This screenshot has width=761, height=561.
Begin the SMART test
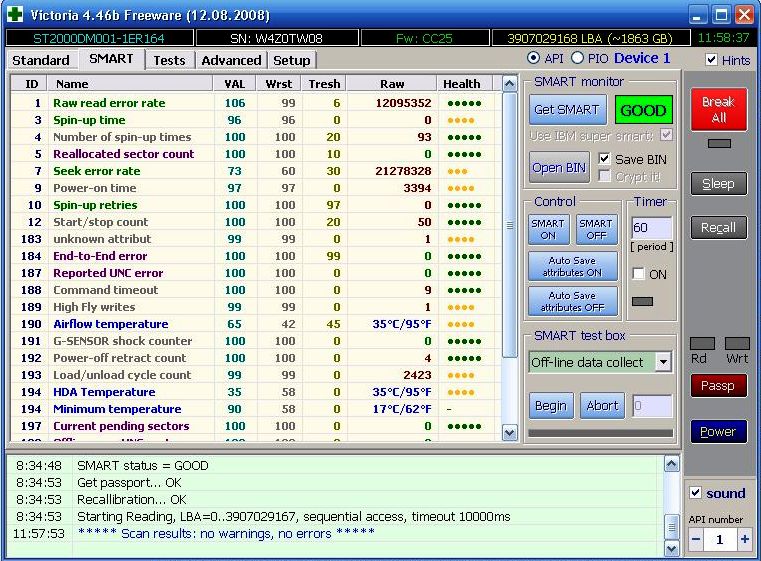tap(551, 406)
